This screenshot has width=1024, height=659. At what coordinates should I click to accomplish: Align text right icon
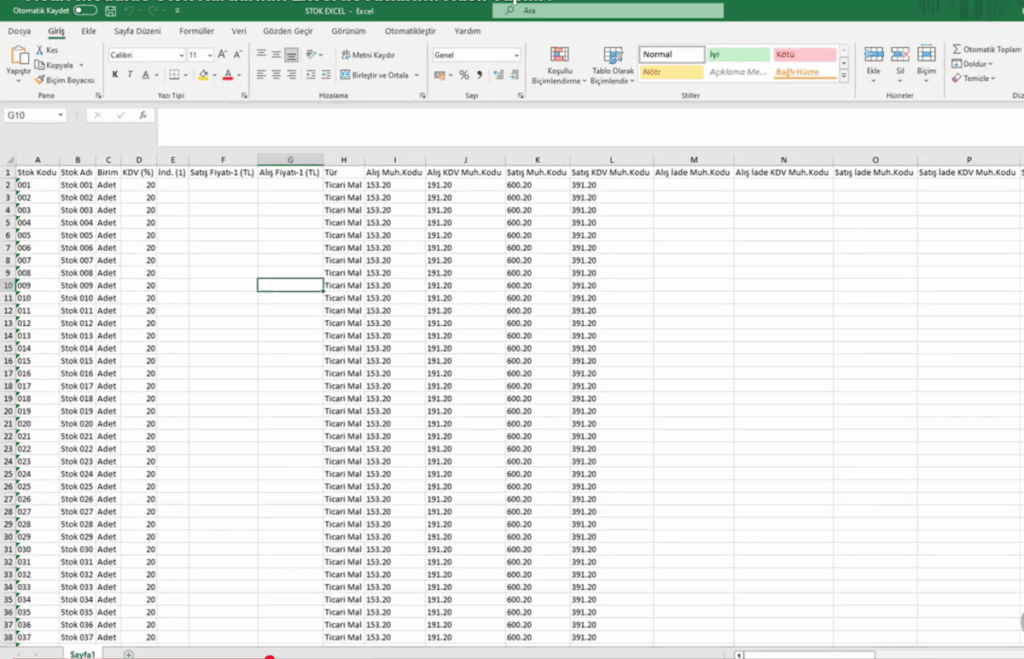pos(291,75)
